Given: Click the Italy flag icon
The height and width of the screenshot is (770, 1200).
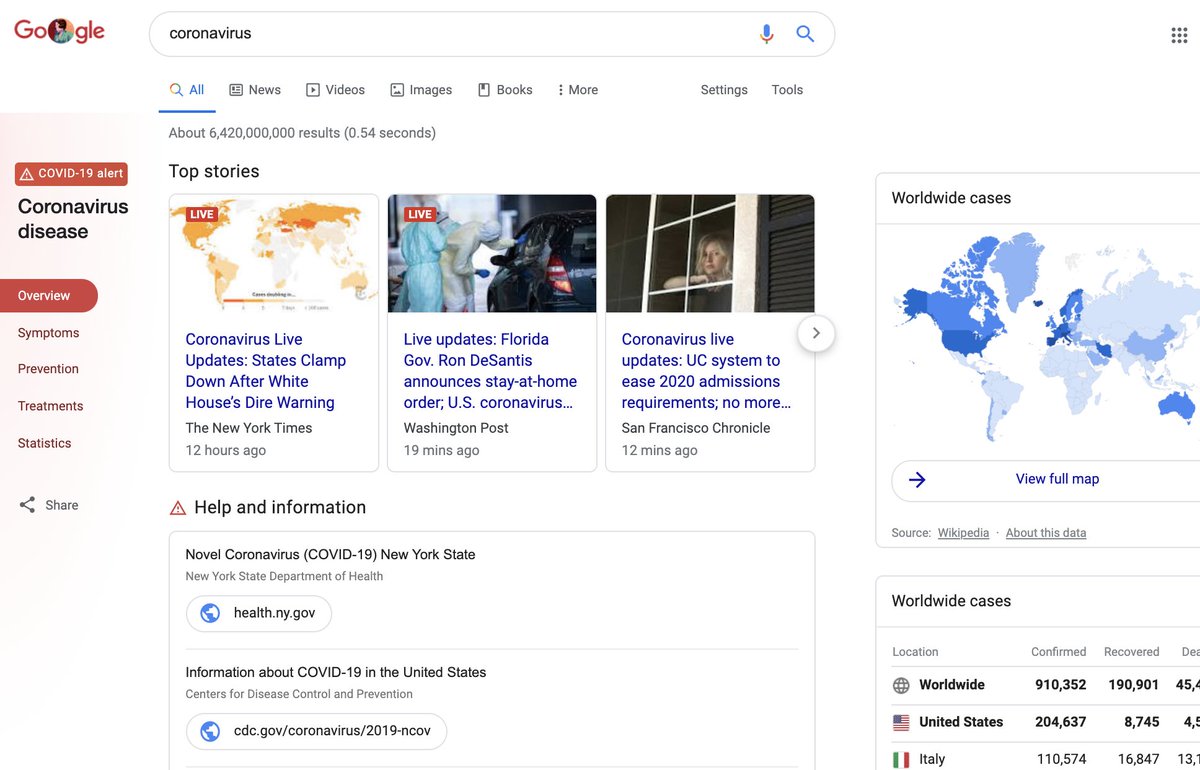Looking at the screenshot, I should [x=901, y=760].
